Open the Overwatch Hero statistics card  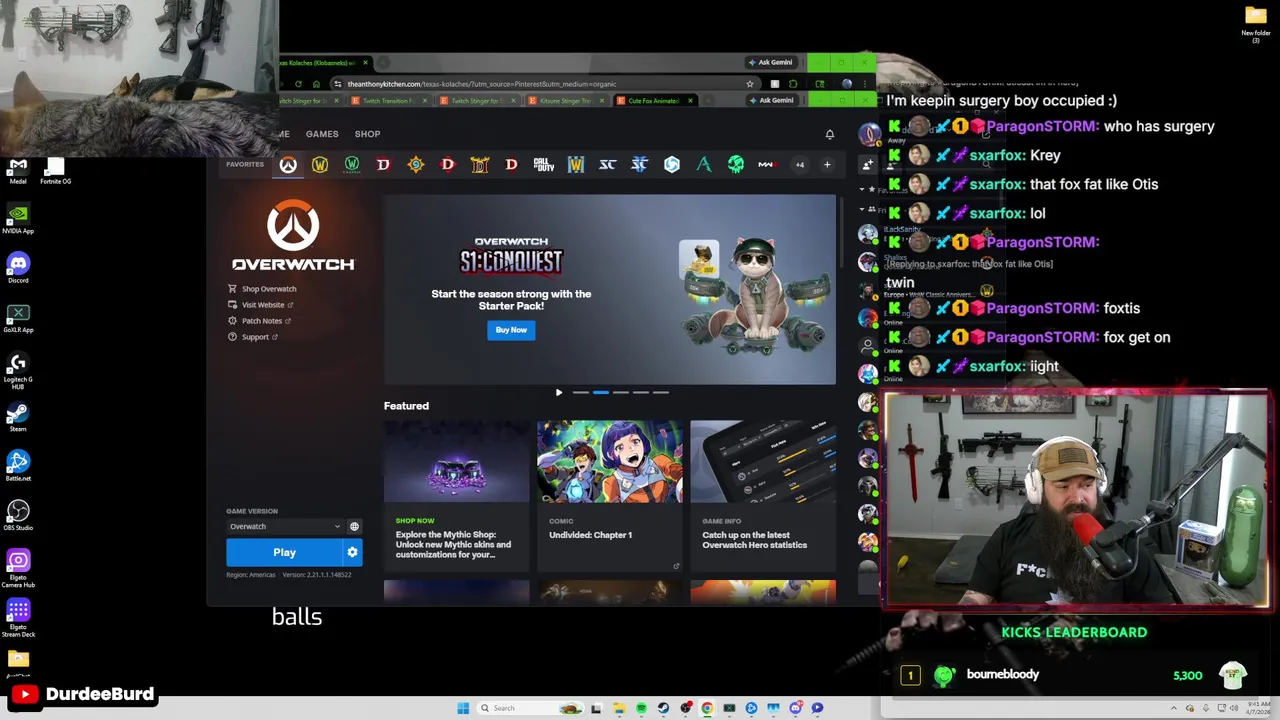click(763, 494)
